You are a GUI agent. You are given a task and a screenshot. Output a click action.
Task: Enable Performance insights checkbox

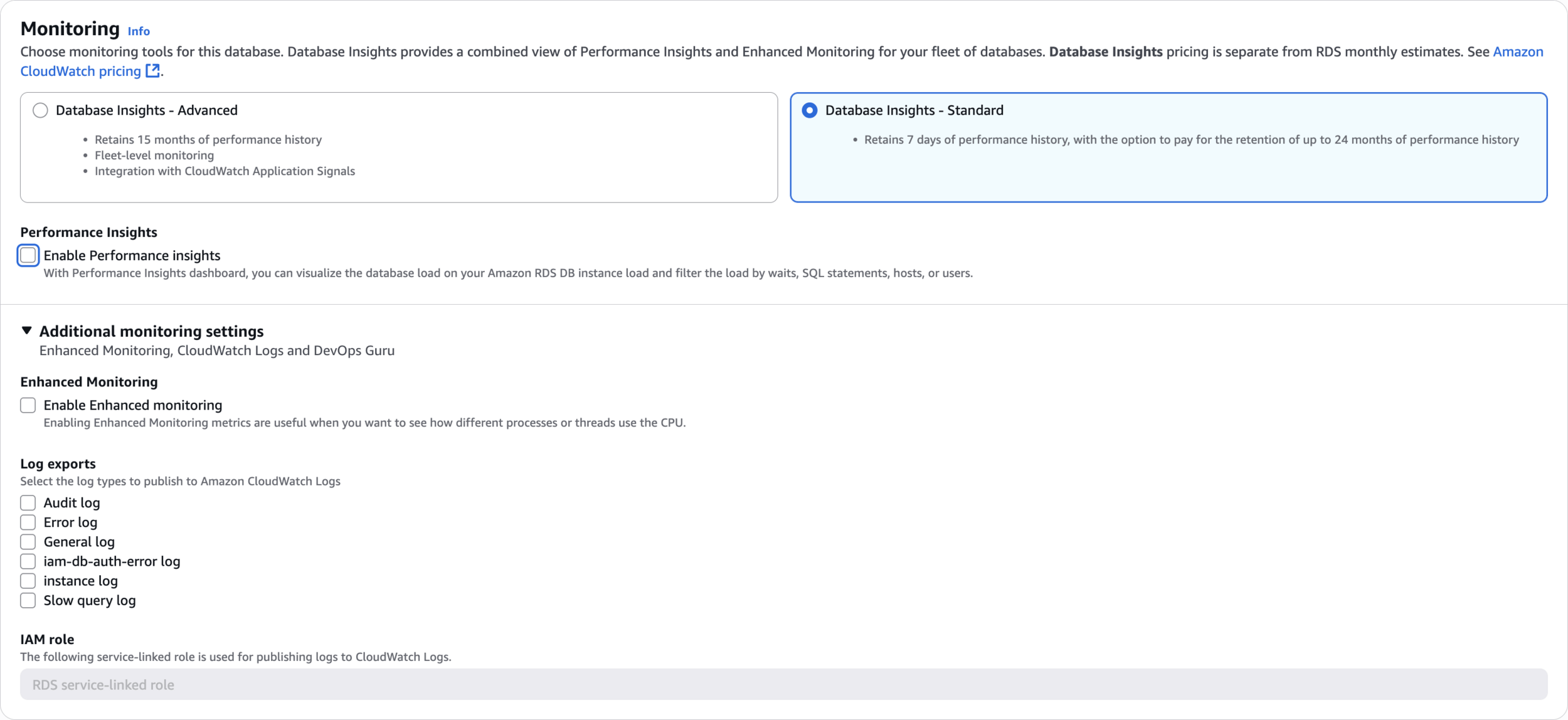(x=28, y=255)
